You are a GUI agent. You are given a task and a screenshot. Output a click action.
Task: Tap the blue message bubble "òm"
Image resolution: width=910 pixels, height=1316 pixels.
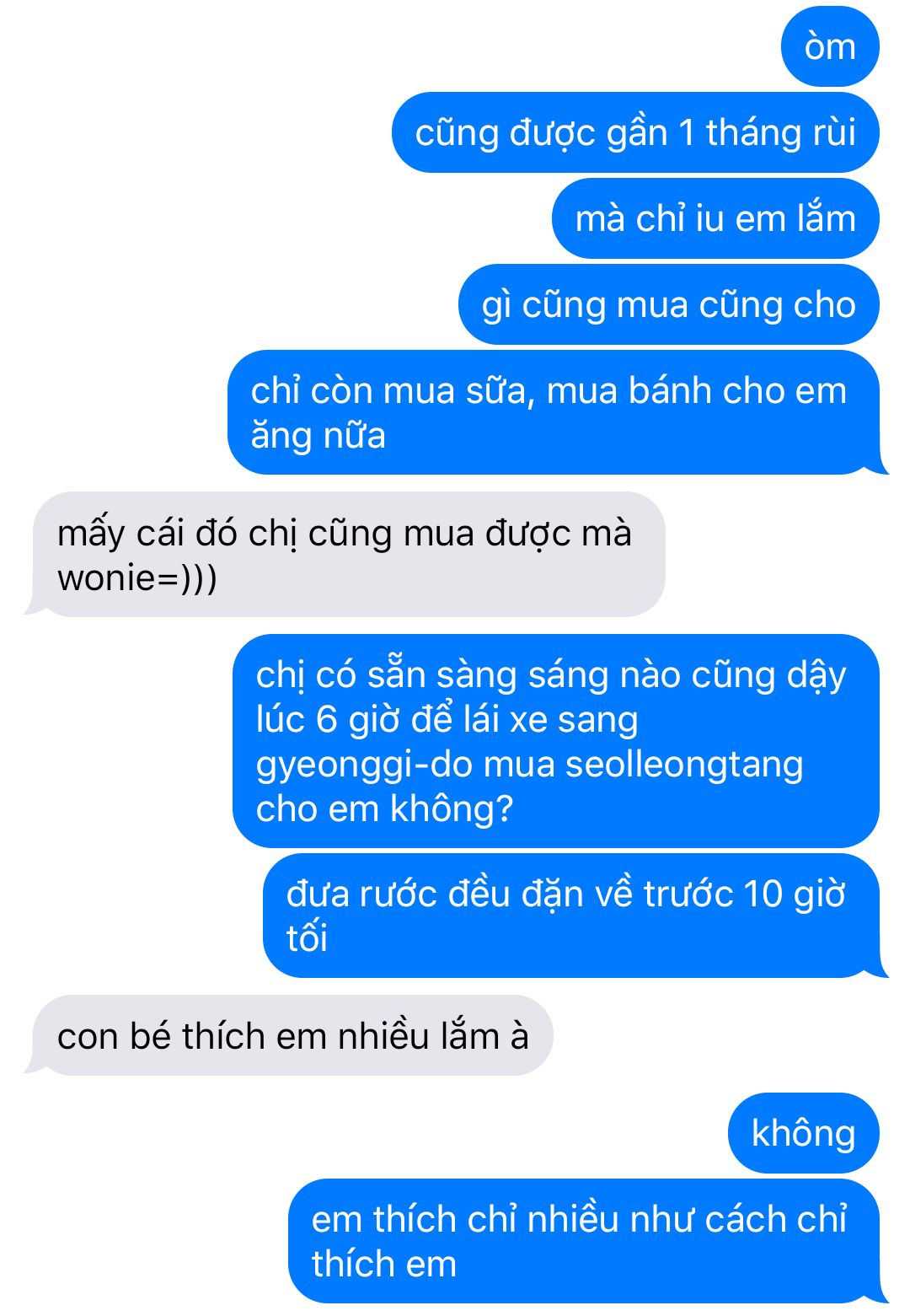[830, 46]
